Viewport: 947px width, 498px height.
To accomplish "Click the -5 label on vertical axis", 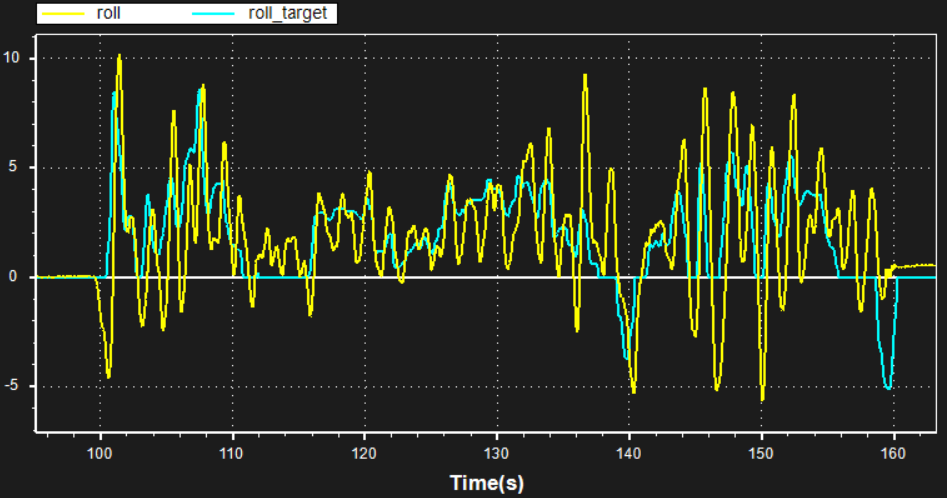I will [x=10, y=386].
